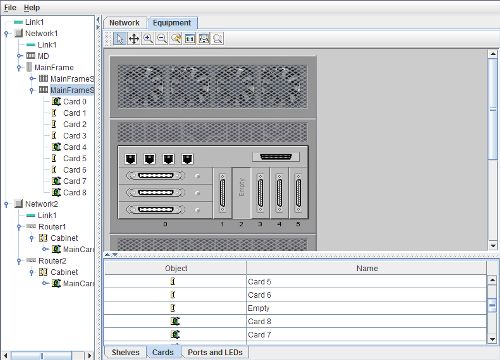Image resolution: width=500 pixels, height=360 pixels.
Task: Click the tree panel scroll-right arrow
Action: (x=89, y=355)
